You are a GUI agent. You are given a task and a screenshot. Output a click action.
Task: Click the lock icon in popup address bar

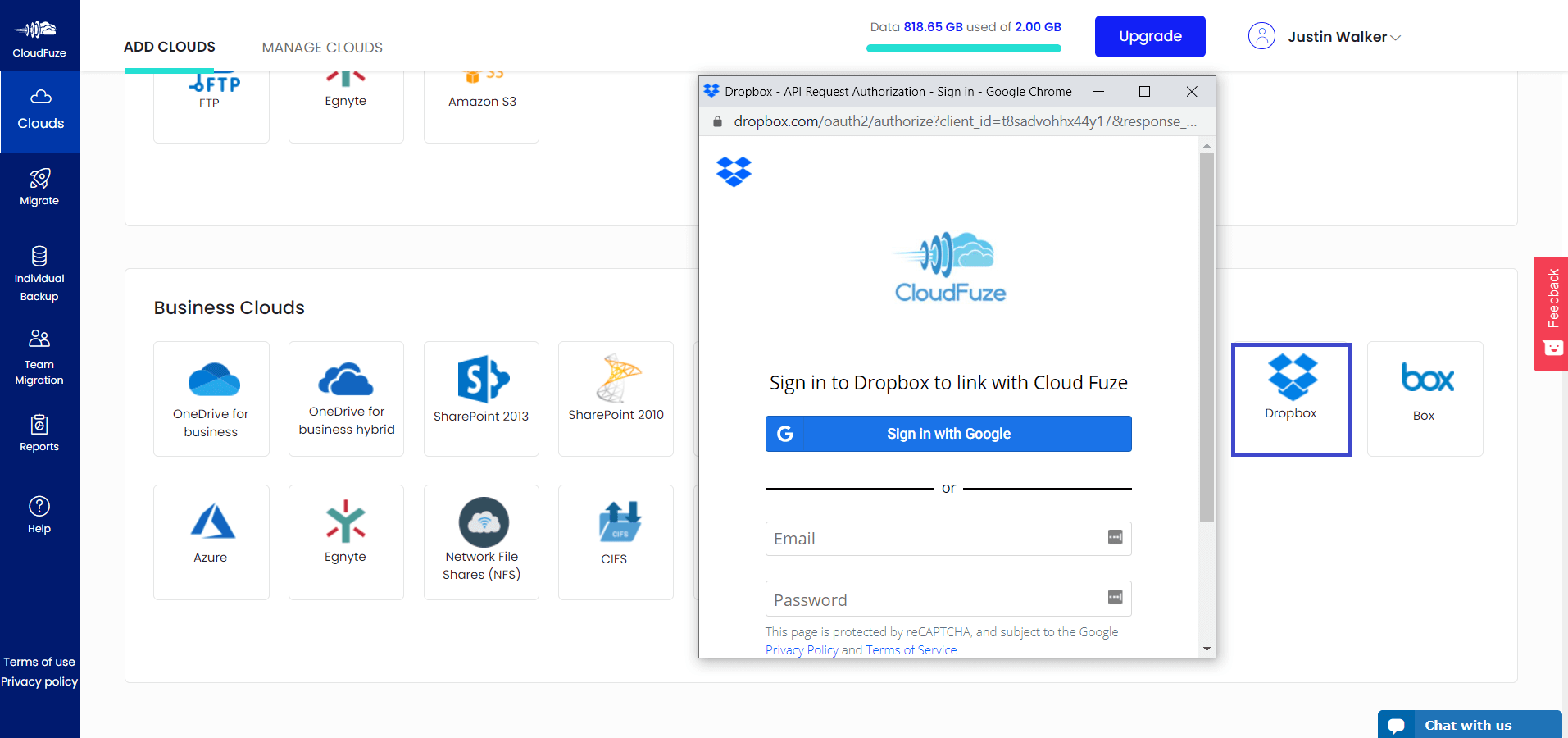(717, 121)
